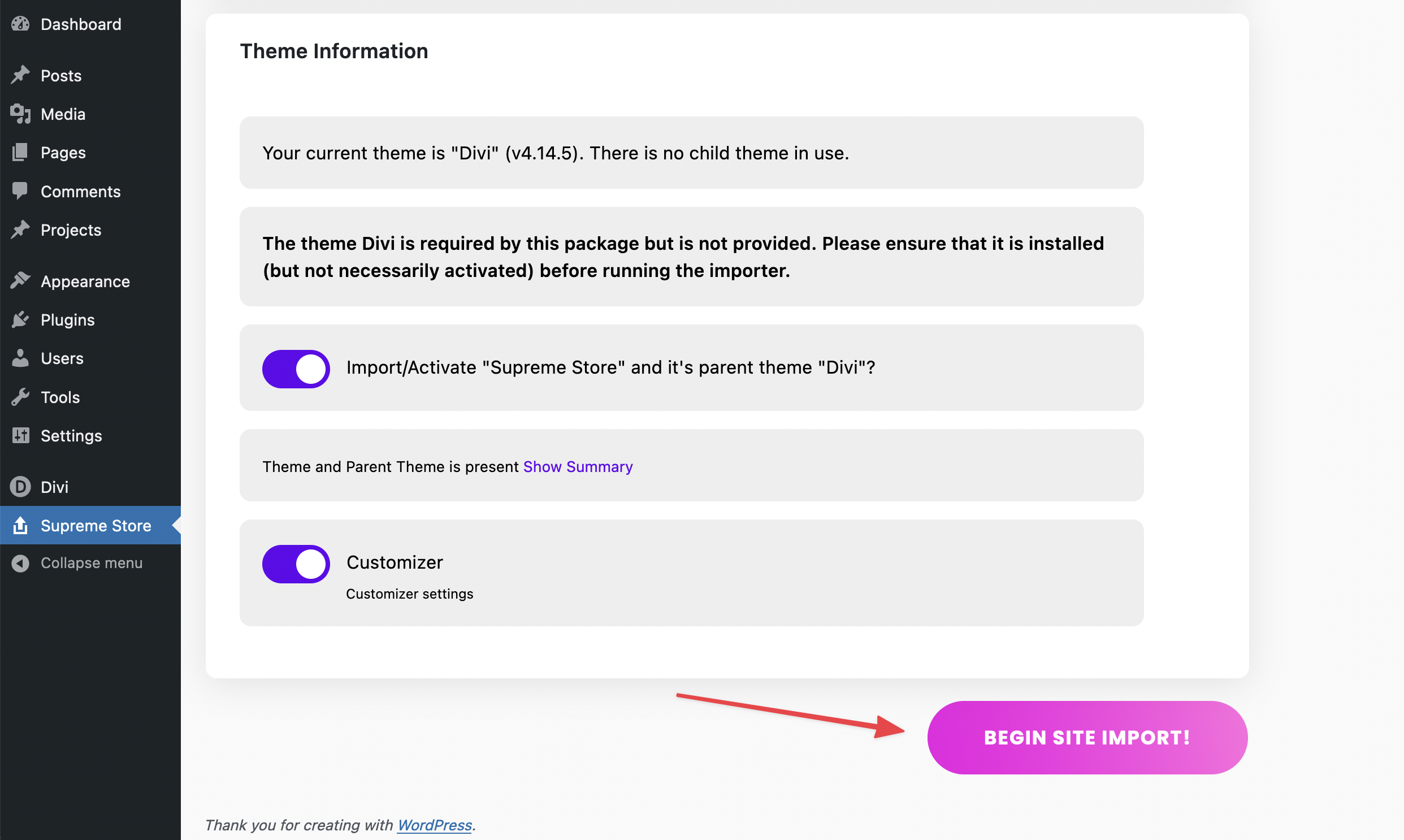
Task: Expand the theme summary via Show Summary
Action: [x=578, y=466]
